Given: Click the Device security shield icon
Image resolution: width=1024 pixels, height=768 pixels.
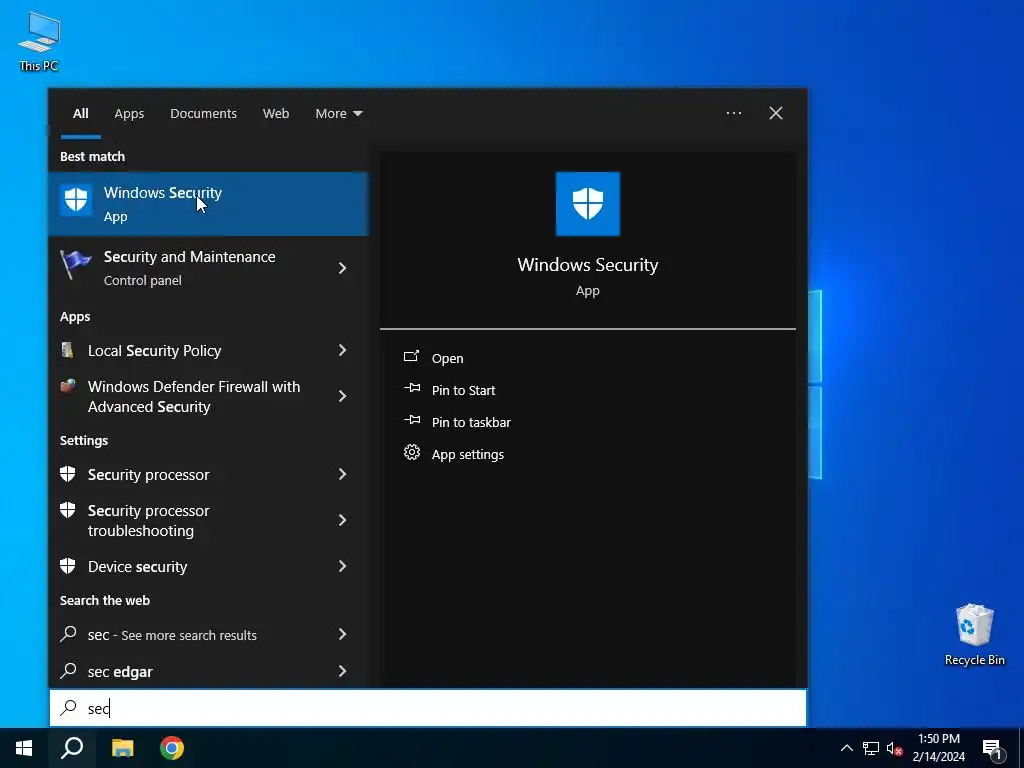Looking at the screenshot, I should click(x=68, y=566).
